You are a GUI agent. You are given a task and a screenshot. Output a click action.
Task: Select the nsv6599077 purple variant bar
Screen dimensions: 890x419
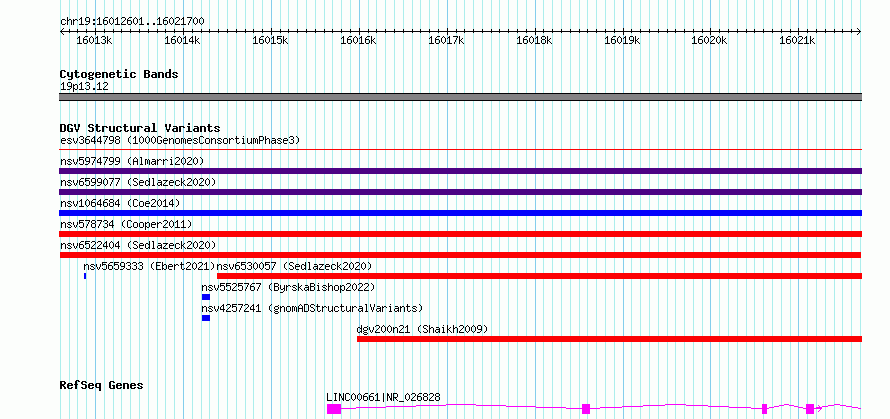(x=460, y=192)
